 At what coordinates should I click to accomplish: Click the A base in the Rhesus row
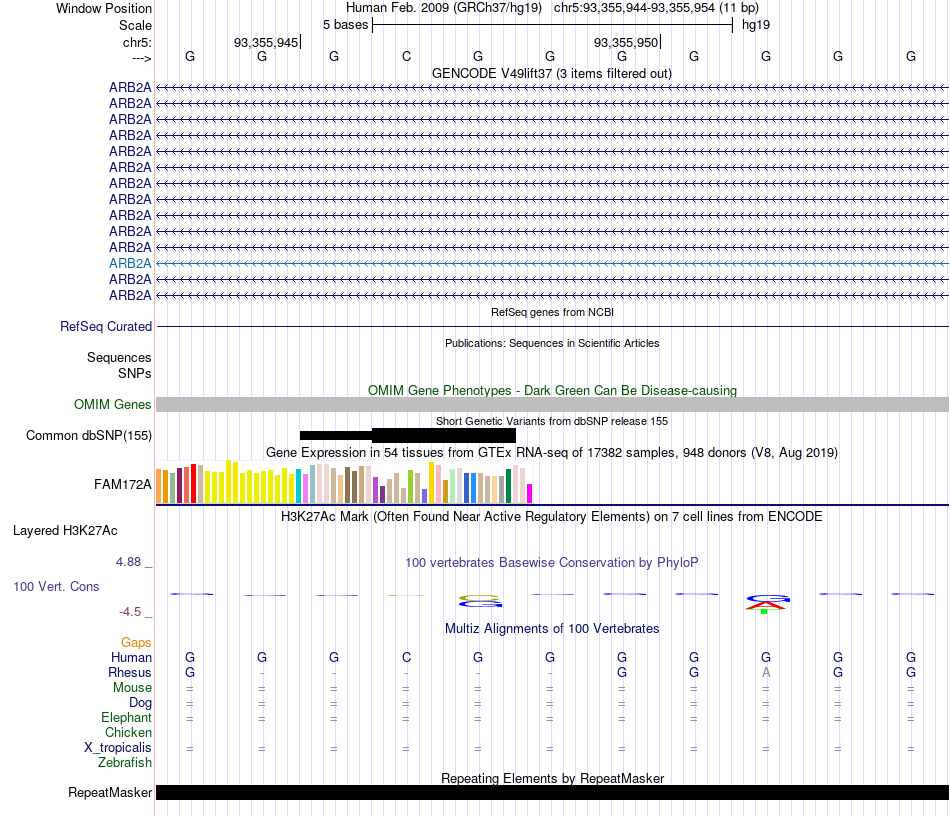[766, 672]
